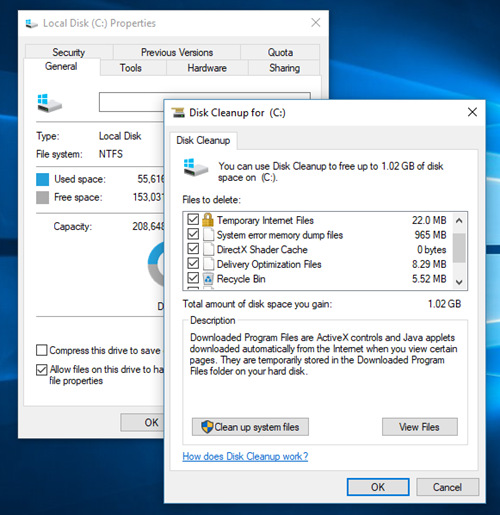The image size is (500, 515).
Task: Confirm Disk Cleanup with OK button
Action: coord(378,487)
